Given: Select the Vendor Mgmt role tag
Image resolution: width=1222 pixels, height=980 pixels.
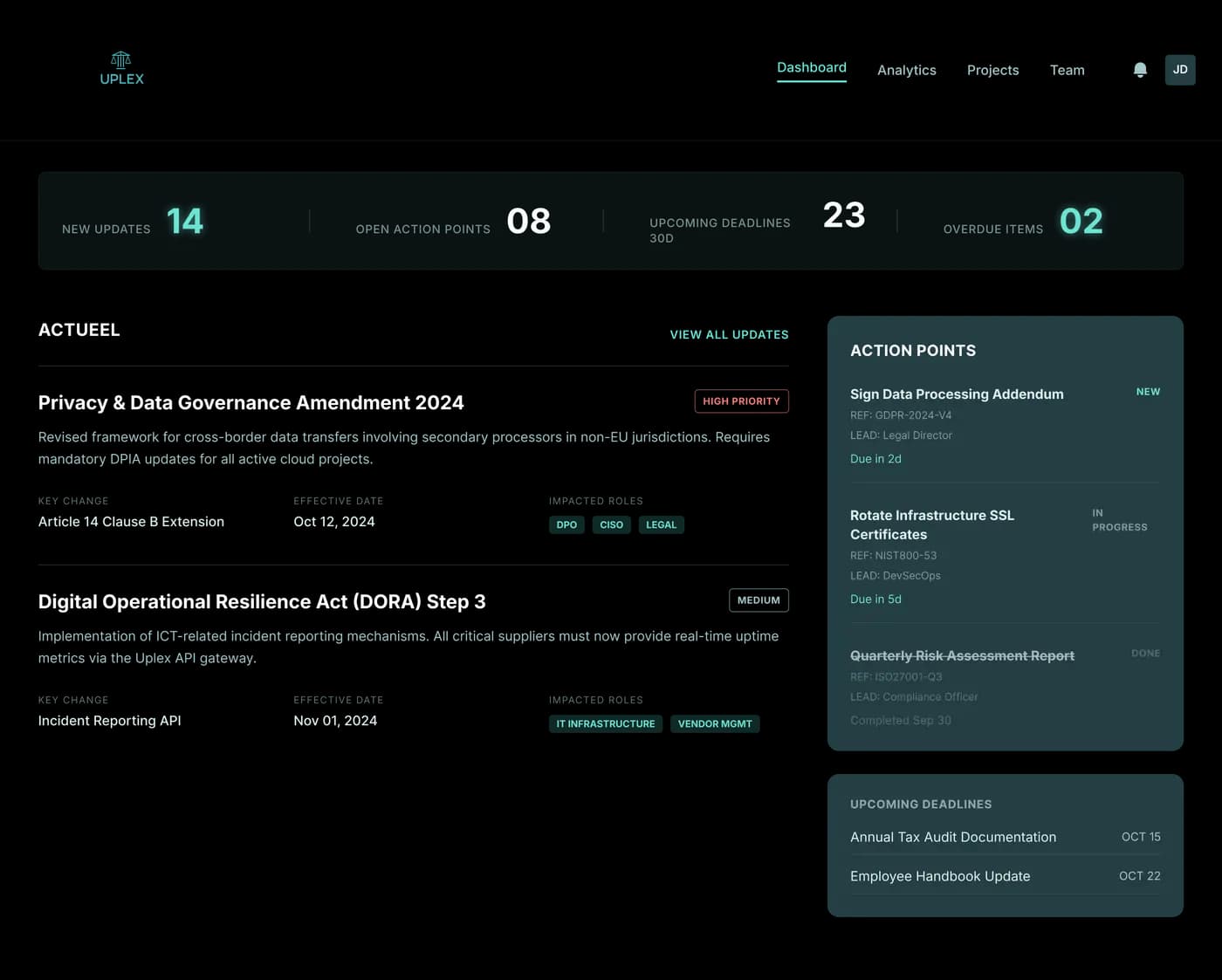Looking at the screenshot, I should (715, 723).
